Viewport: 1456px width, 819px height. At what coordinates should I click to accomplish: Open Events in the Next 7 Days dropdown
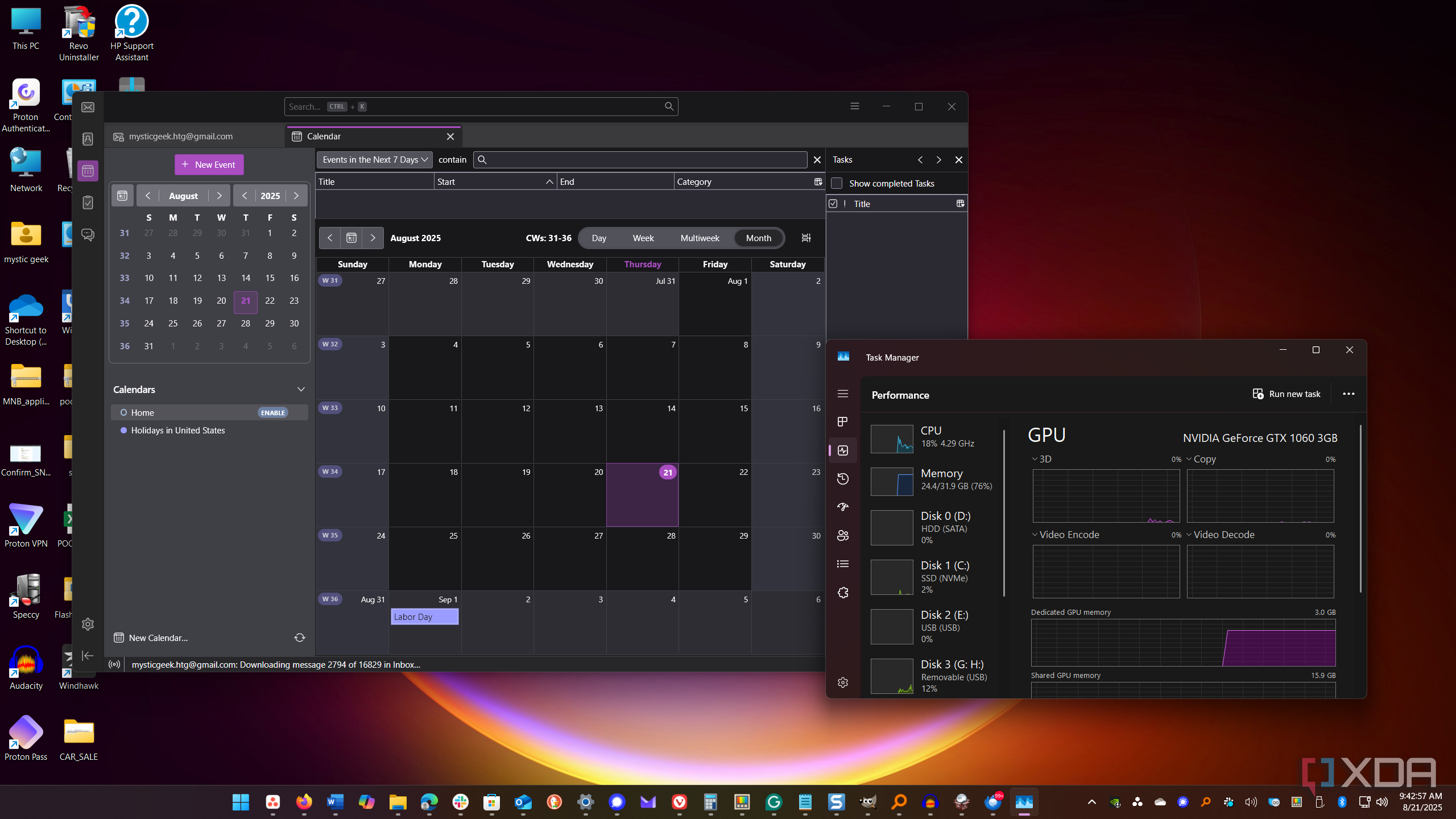[x=374, y=160]
